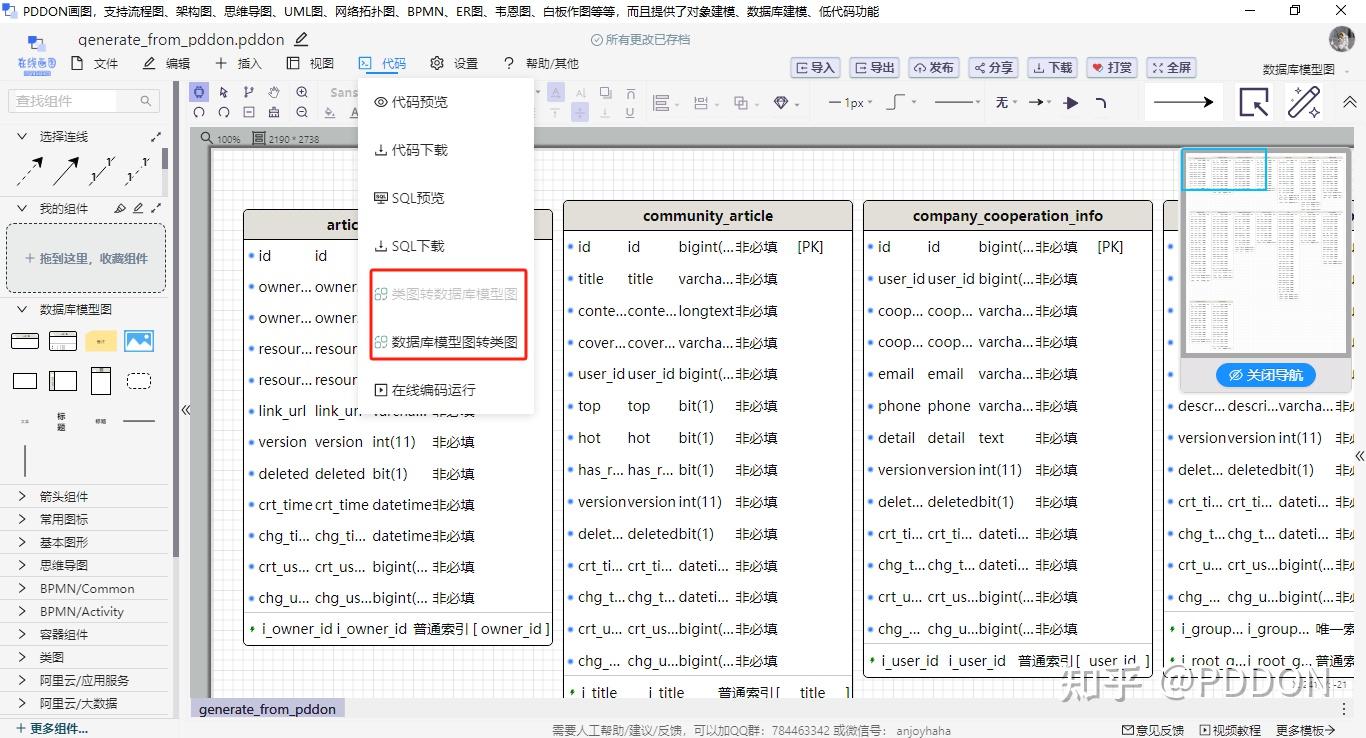Collapse the left component sidebar
The width and height of the screenshot is (1366, 738).
pos(185,410)
